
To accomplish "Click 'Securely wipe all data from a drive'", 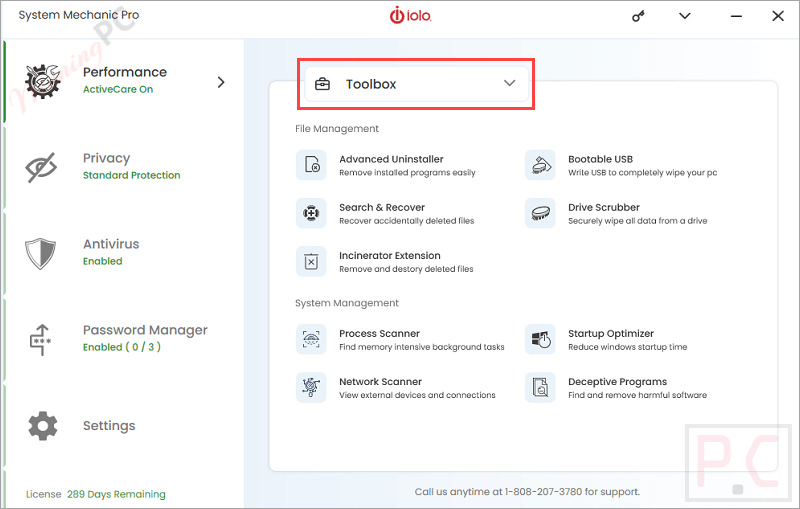I will click(x=638, y=221).
